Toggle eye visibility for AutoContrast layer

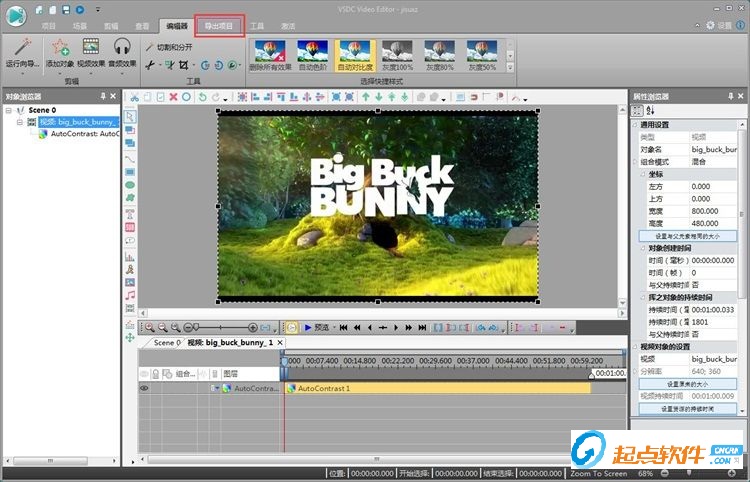tap(144, 388)
